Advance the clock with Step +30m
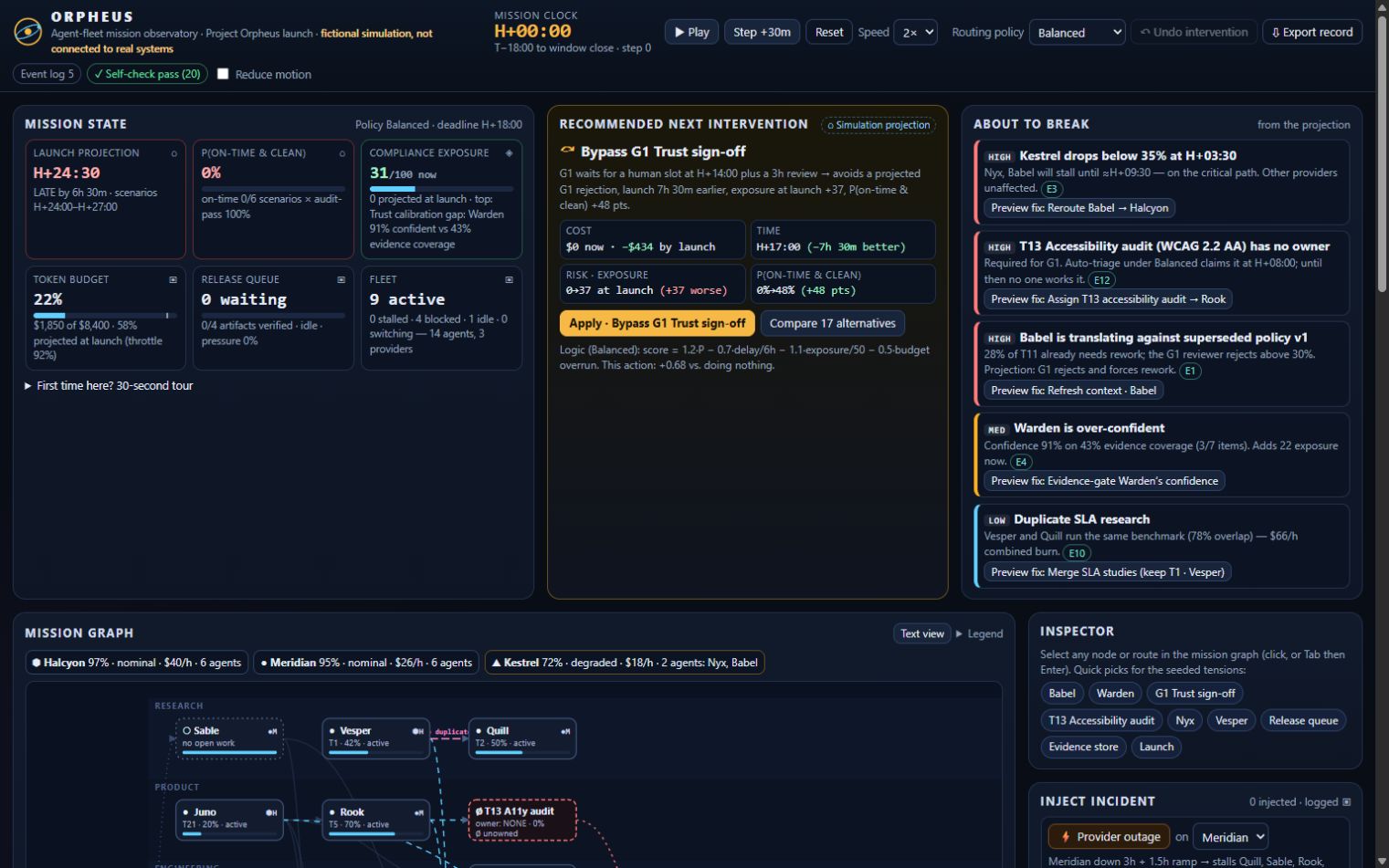The image size is (1389, 868). click(x=762, y=32)
